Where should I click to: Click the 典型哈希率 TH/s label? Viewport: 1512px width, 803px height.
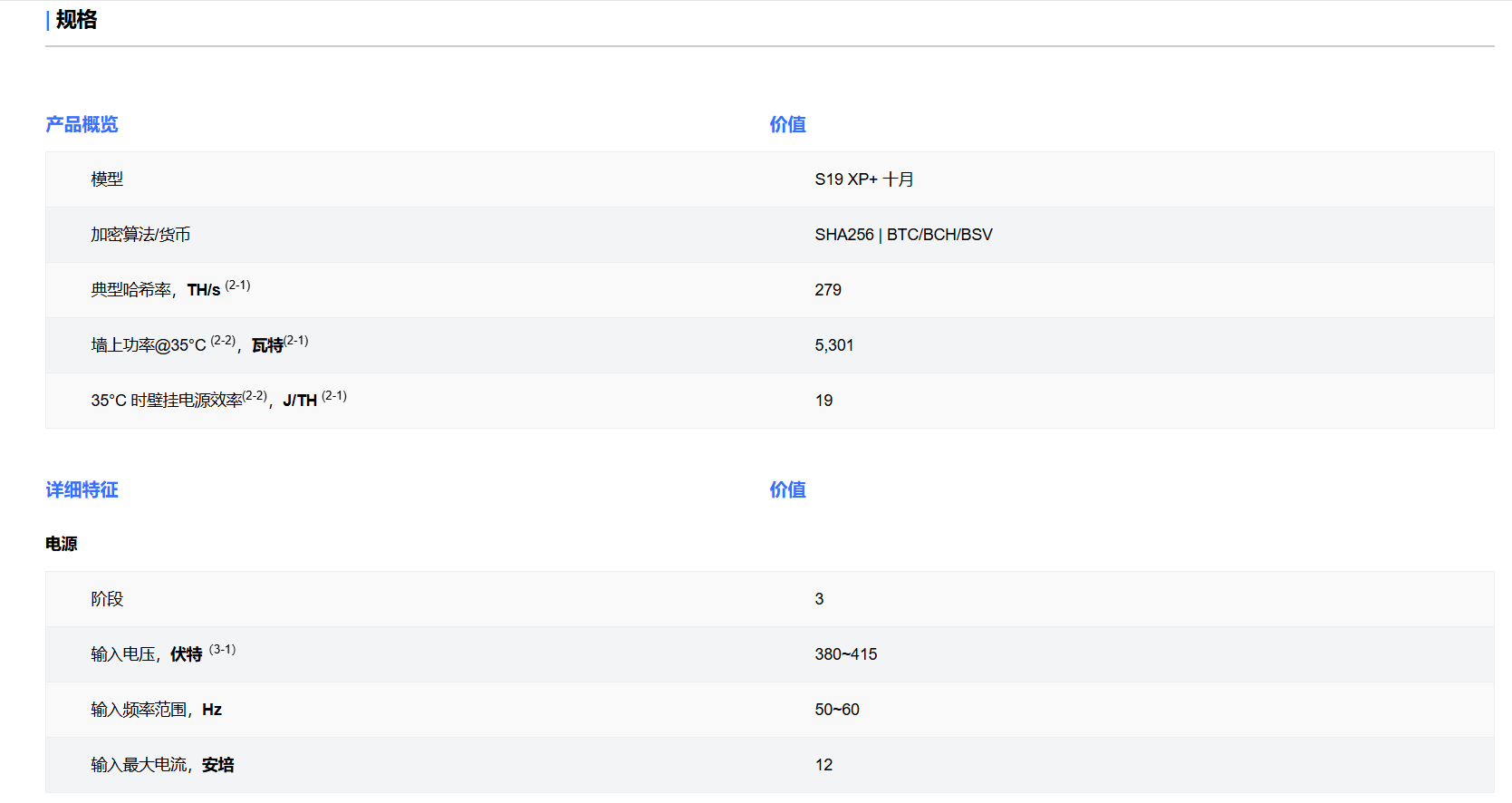[x=156, y=290]
